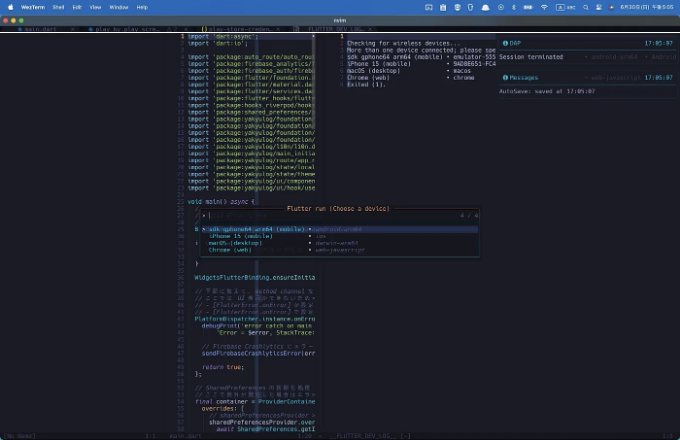The height and width of the screenshot is (440, 680).
Task: Click the __FLUTTER_DEV_LOG__ statusline label
Action: 363,436
